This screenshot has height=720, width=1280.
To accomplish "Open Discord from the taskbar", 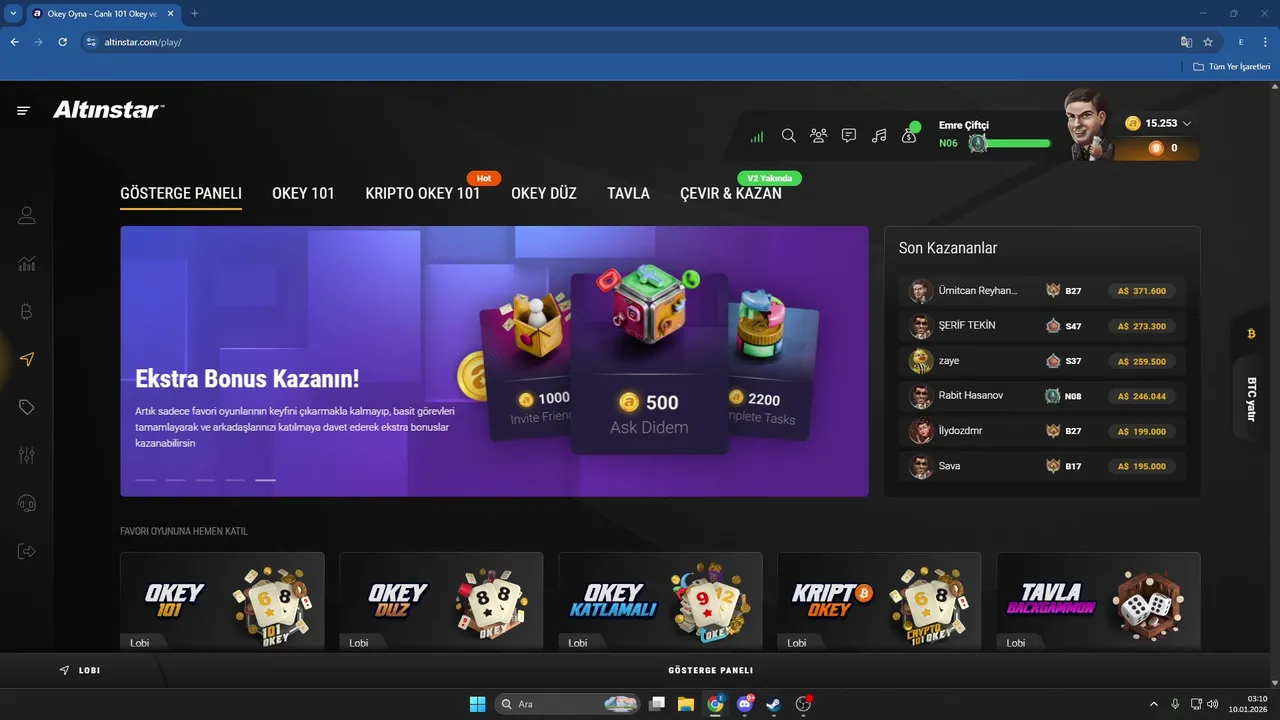I will pyautogui.click(x=744, y=704).
